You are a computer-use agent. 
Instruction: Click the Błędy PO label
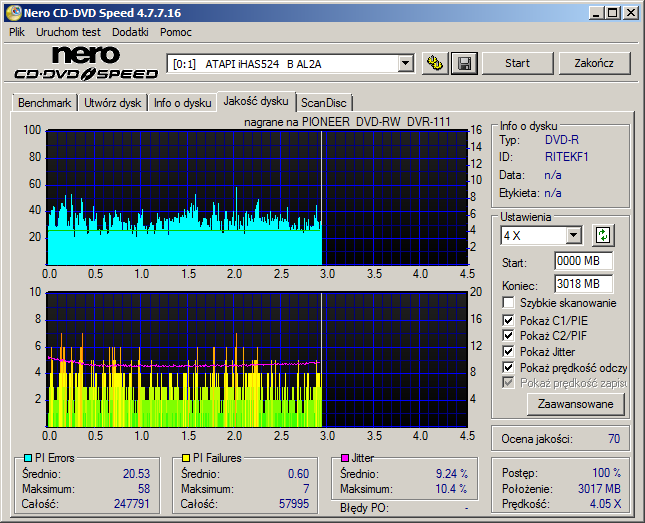[x=364, y=508]
